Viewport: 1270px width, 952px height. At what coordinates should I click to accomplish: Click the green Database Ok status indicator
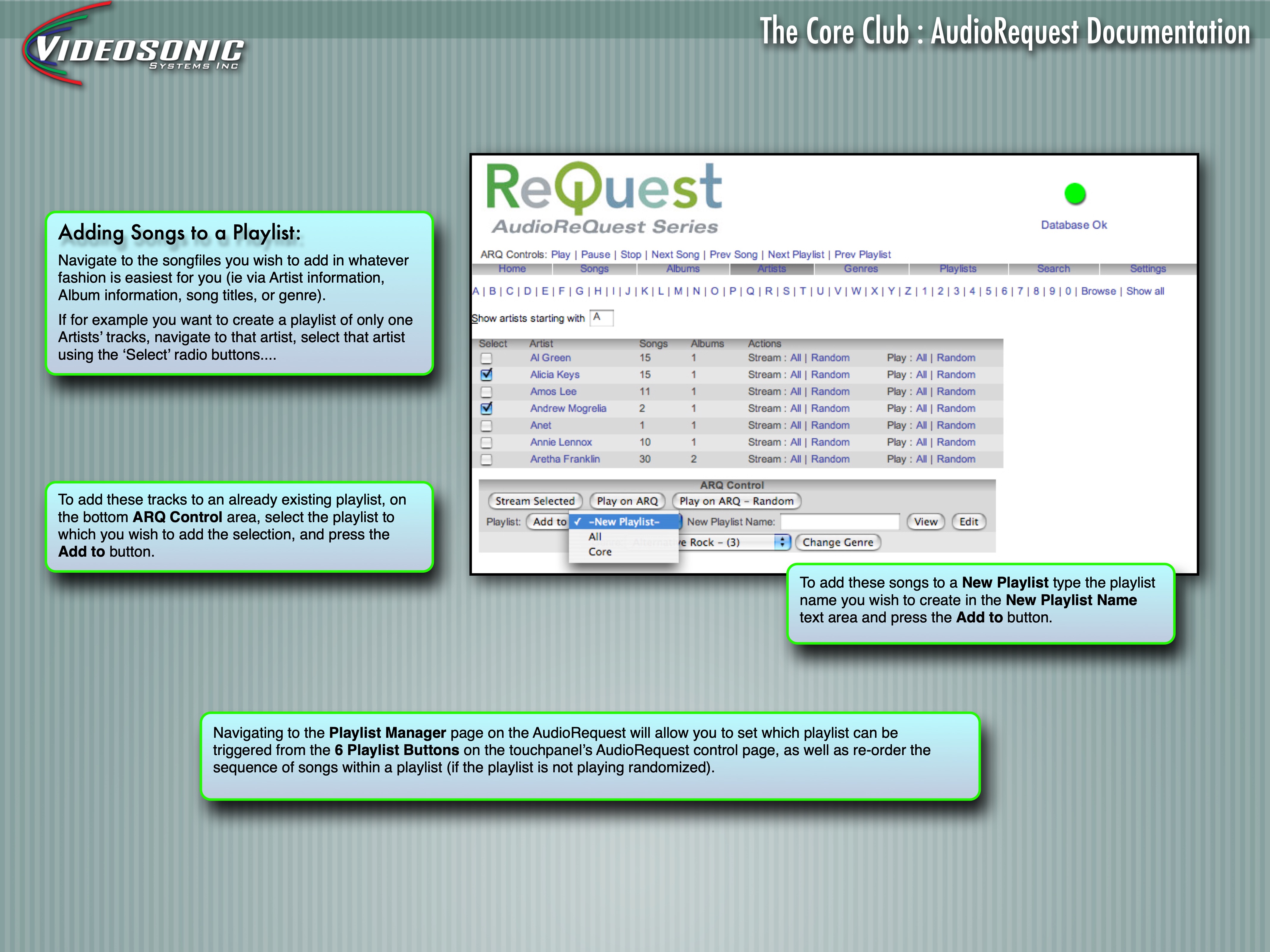click(x=1074, y=194)
